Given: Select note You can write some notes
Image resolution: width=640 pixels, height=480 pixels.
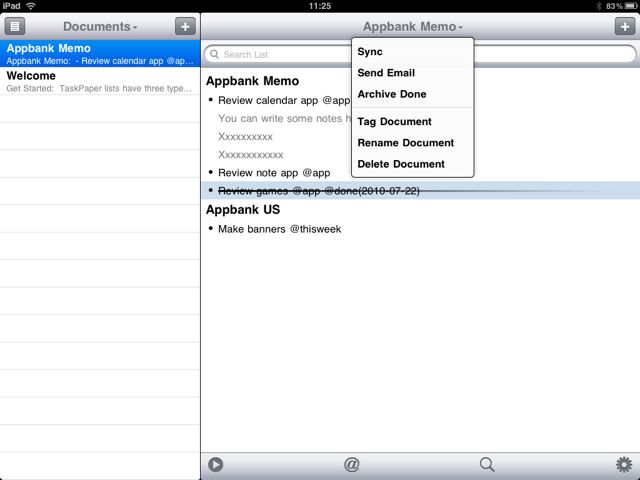Looking at the screenshot, I should click(284, 118).
